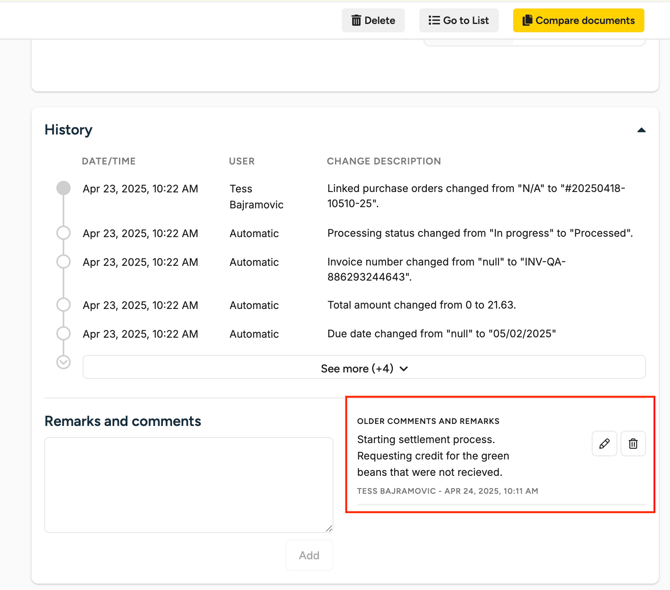Click the Delete button in top bar

click(x=373, y=20)
